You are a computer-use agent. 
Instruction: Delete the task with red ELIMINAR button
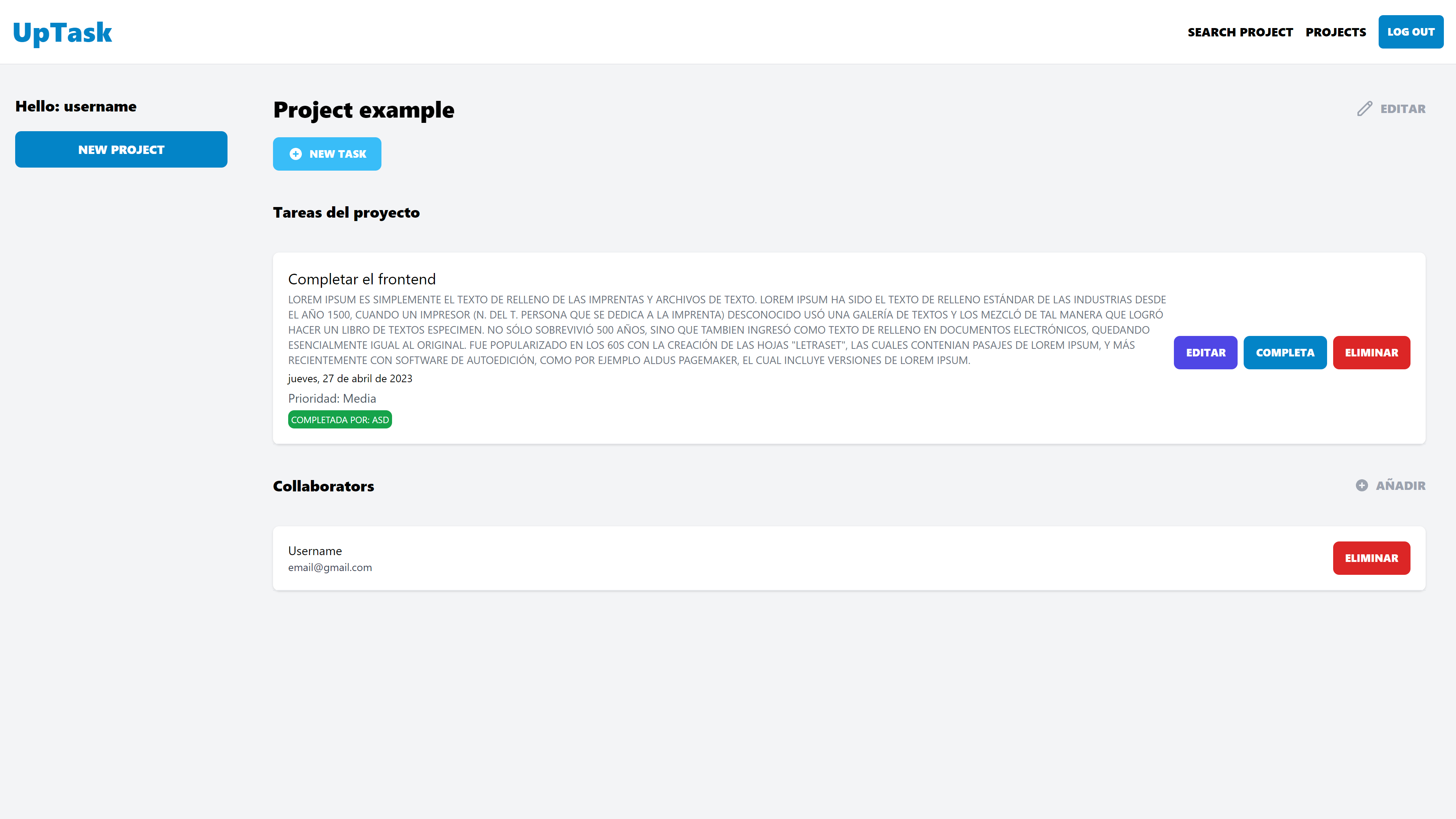coord(1371,353)
